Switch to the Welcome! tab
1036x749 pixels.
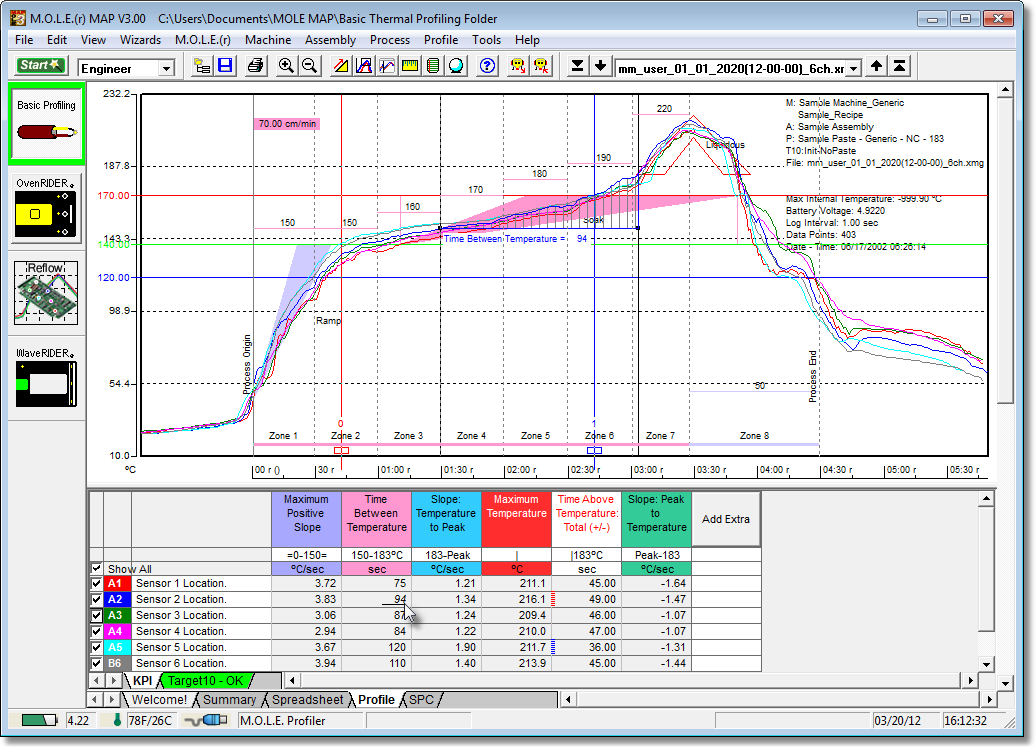(x=159, y=699)
